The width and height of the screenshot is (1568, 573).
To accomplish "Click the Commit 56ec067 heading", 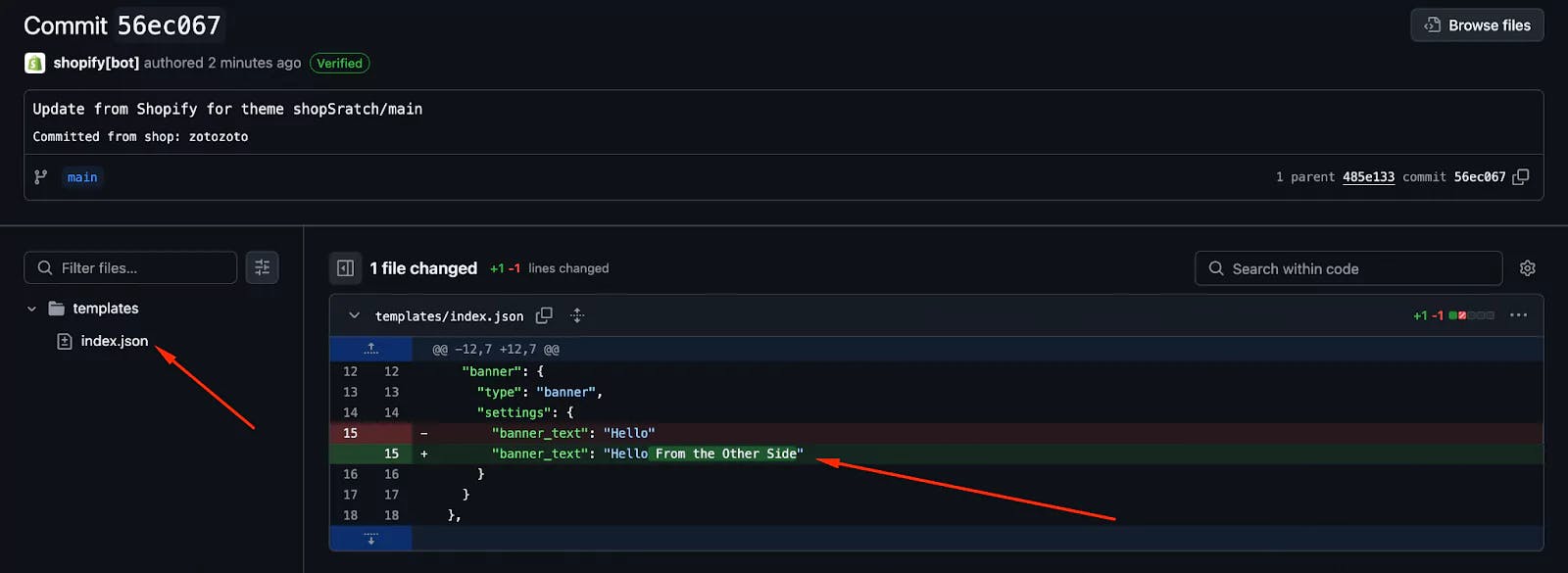I will [x=122, y=25].
